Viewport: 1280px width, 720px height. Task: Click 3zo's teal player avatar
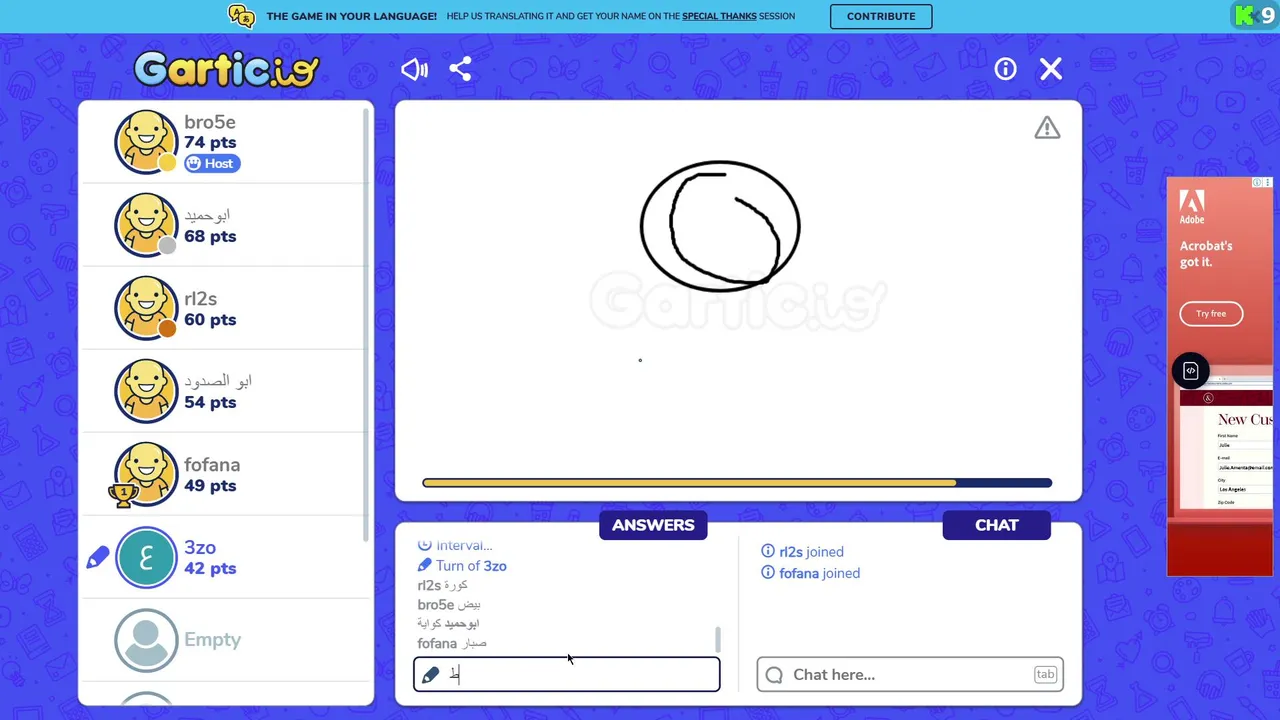tap(146, 557)
